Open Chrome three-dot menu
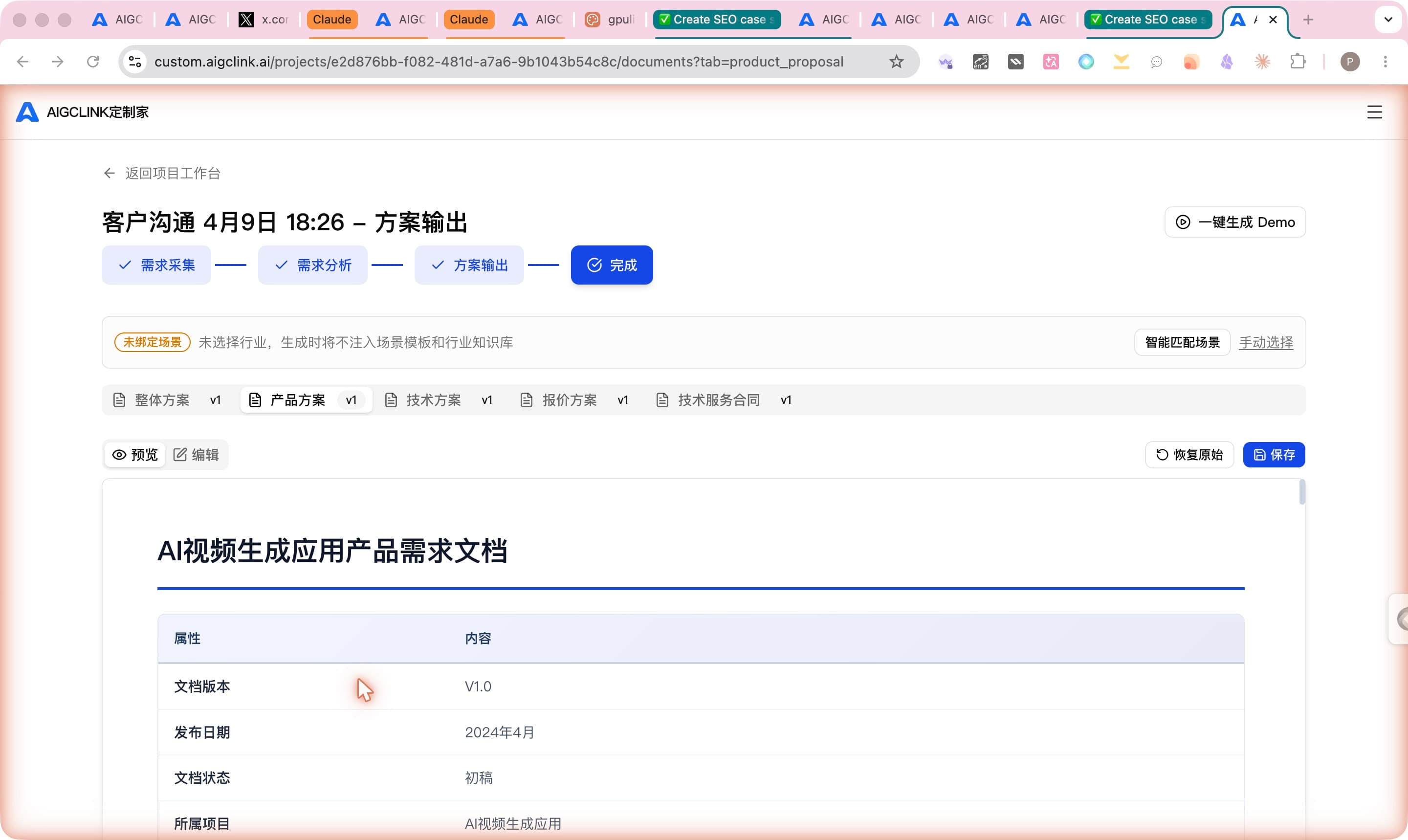 tap(1386, 61)
